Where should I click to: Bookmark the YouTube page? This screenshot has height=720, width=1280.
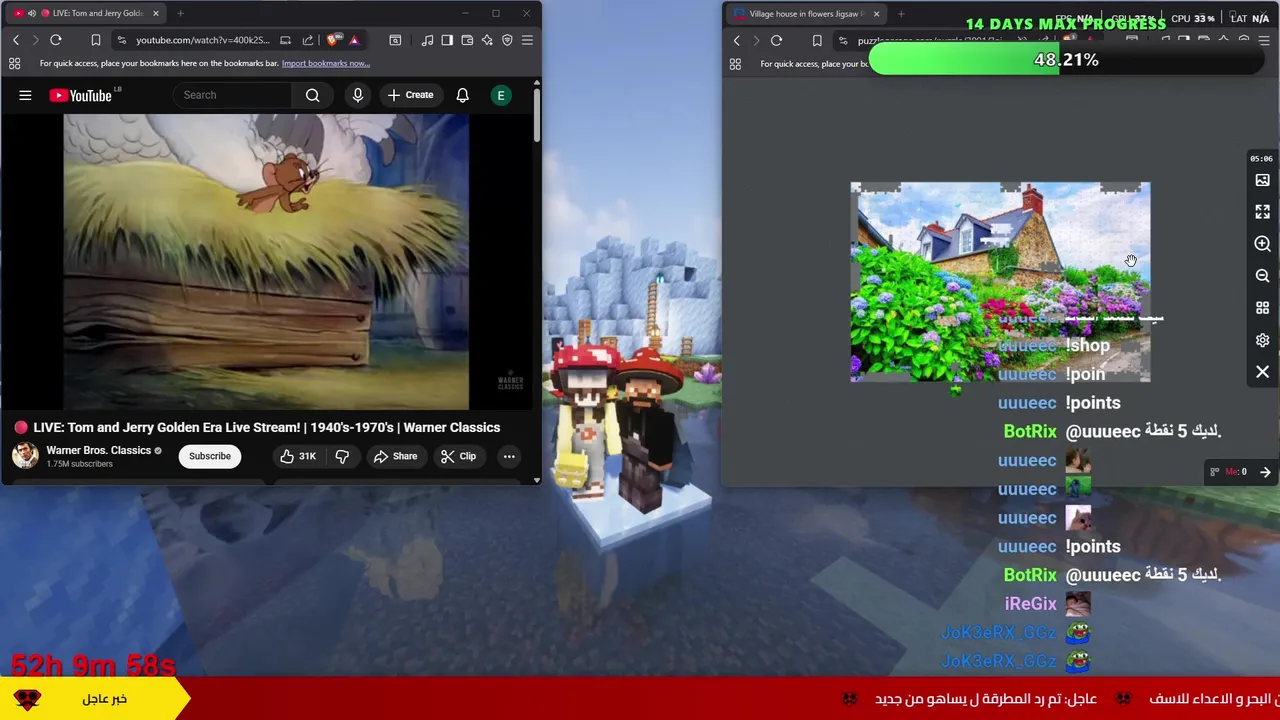pyautogui.click(x=96, y=40)
